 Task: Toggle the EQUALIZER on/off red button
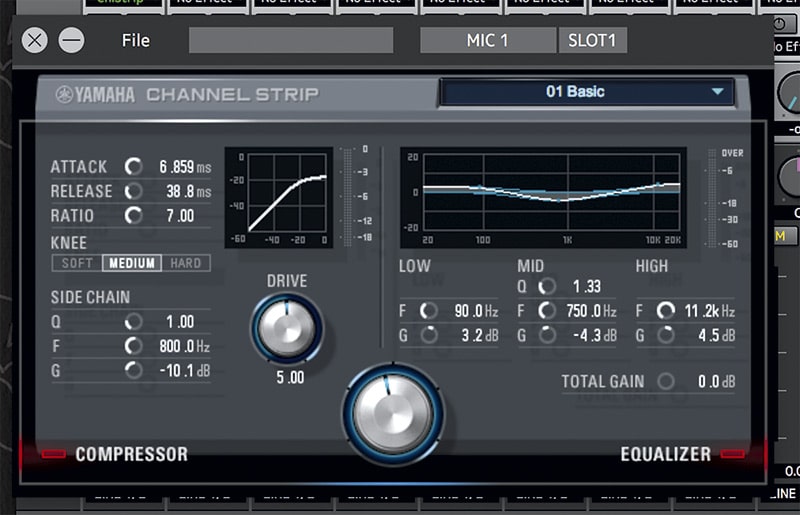pyautogui.click(x=733, y=453)
